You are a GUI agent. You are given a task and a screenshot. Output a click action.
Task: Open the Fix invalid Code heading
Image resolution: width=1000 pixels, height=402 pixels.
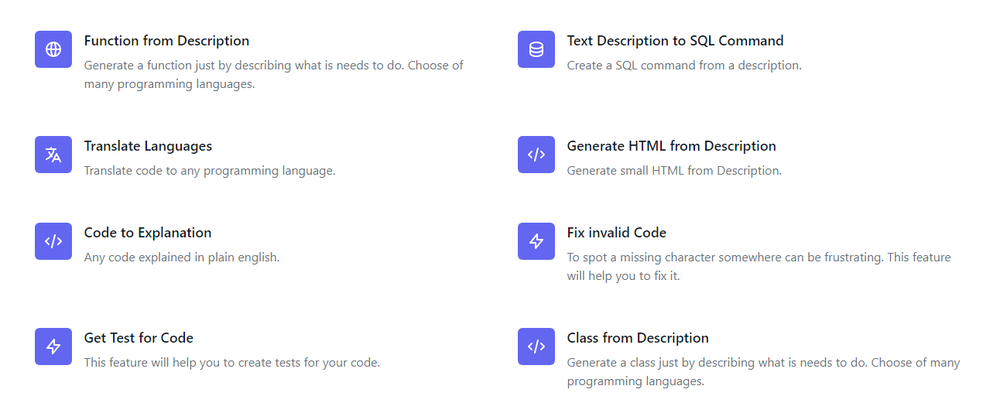pos(616,233)
